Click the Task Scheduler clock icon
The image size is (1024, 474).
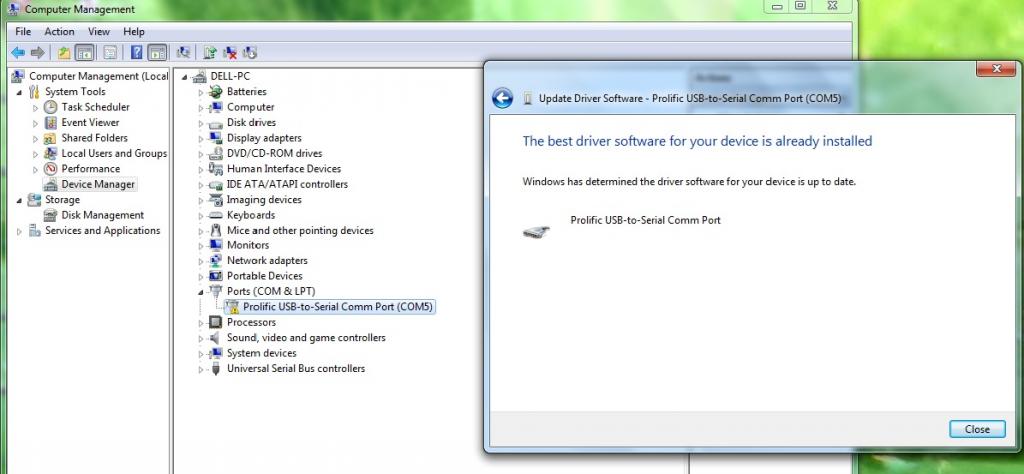(x=50, y=107)
